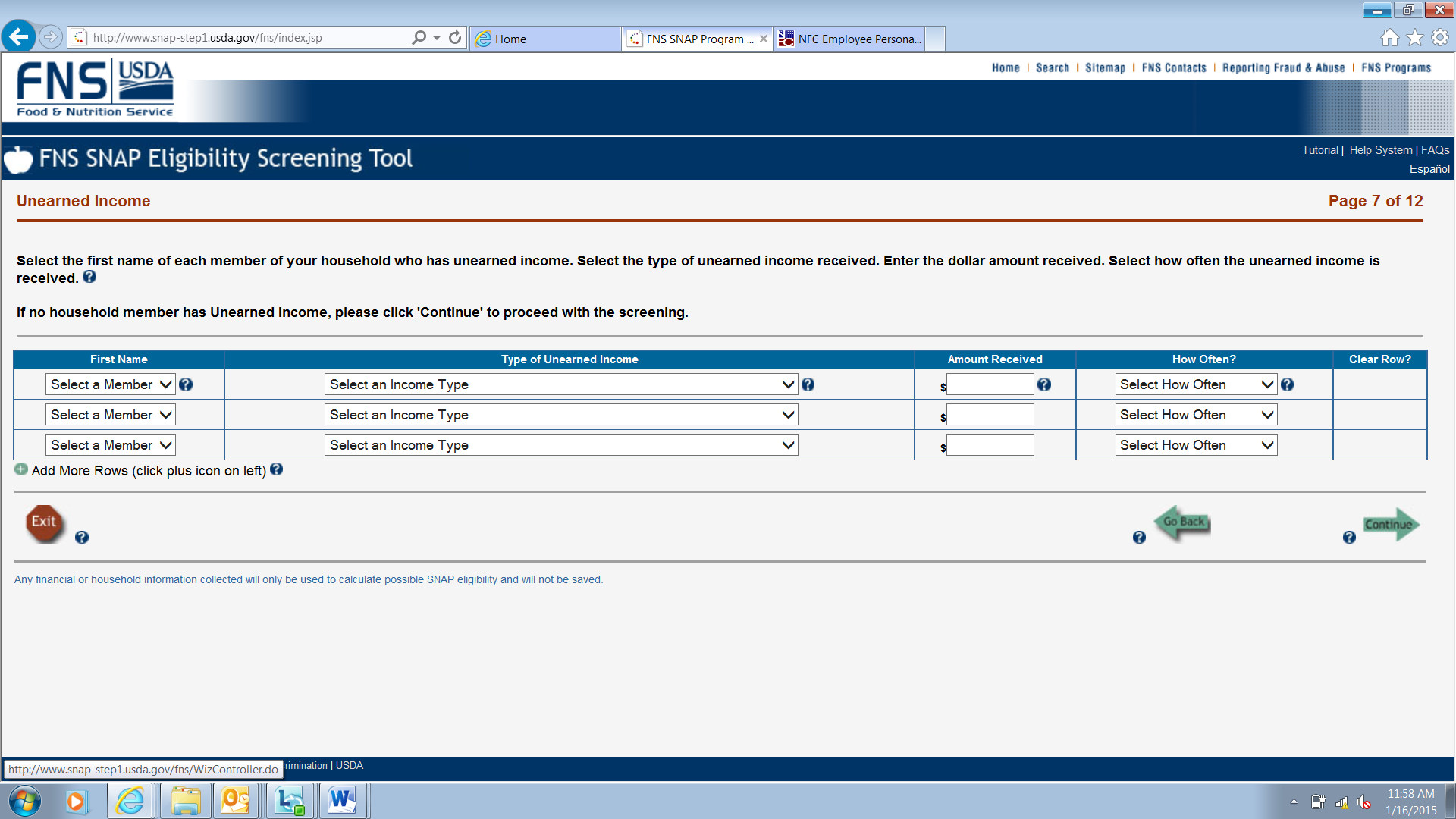Image resolution: width=1456 pixels, height=819 pixels.
Task: Click the help icon beside the Exit button
Action: point(82,538)
